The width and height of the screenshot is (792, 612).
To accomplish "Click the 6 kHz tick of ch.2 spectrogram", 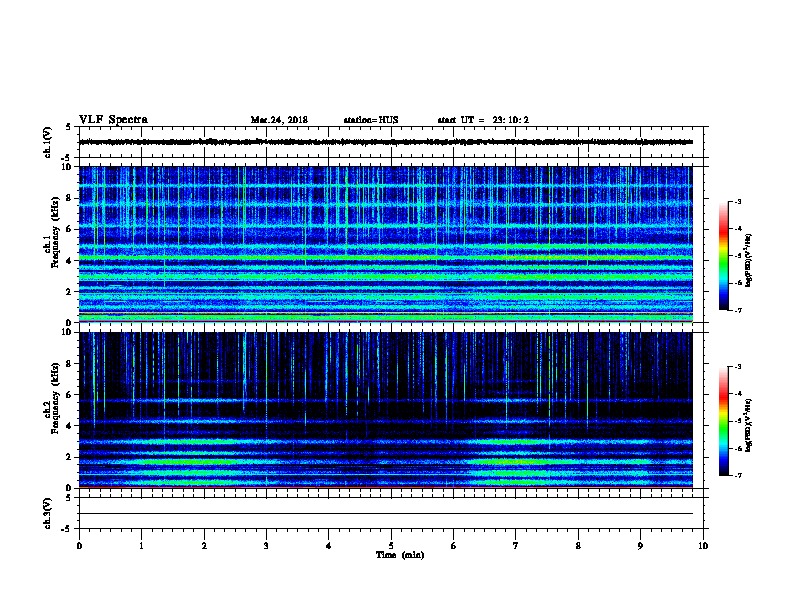I will (x=70, y=394).
